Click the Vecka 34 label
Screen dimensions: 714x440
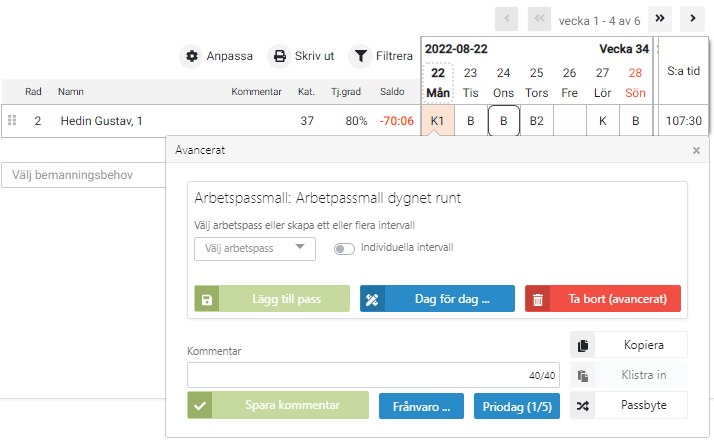[624, 49]
